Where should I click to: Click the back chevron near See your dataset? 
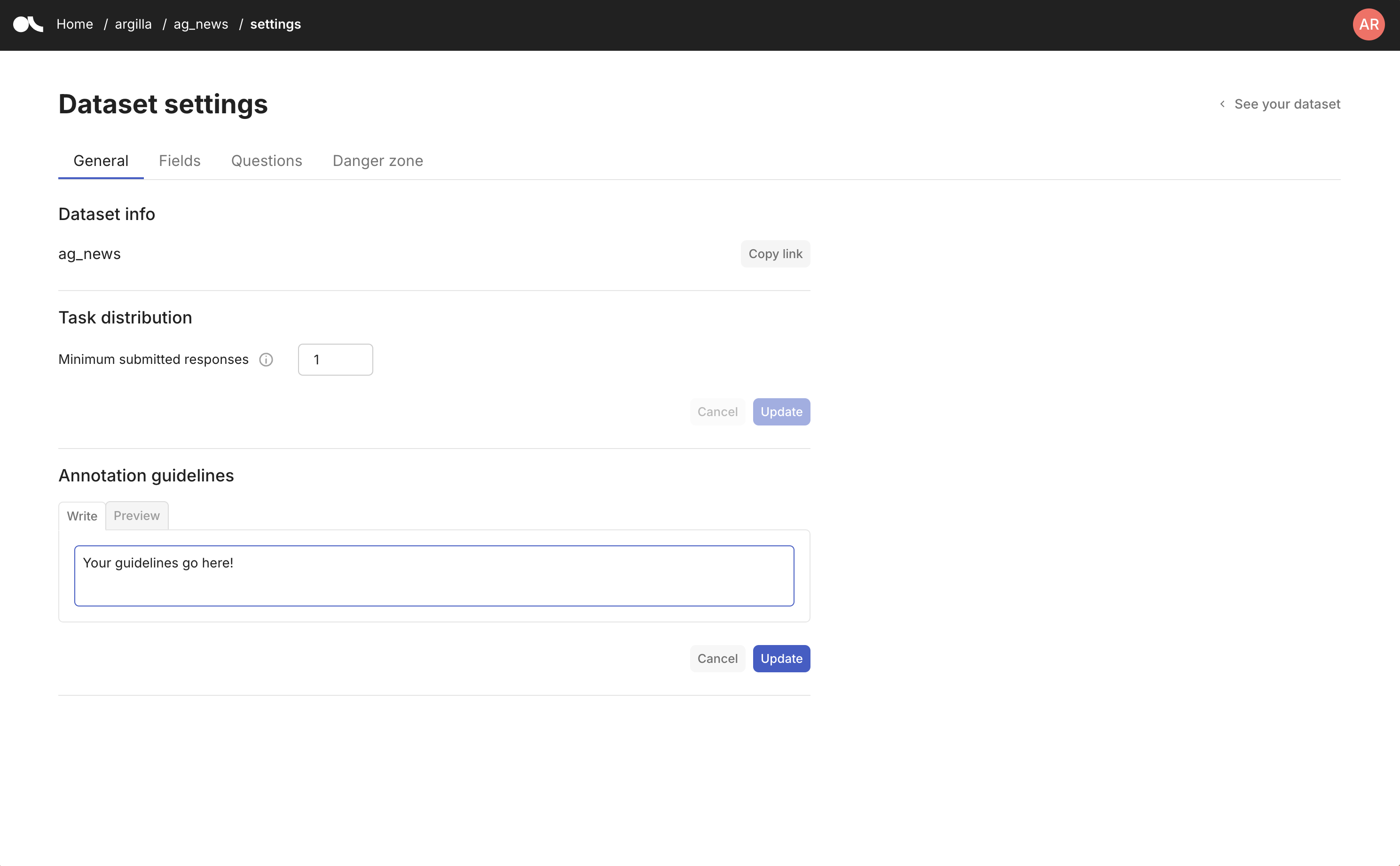[1222, 104]
